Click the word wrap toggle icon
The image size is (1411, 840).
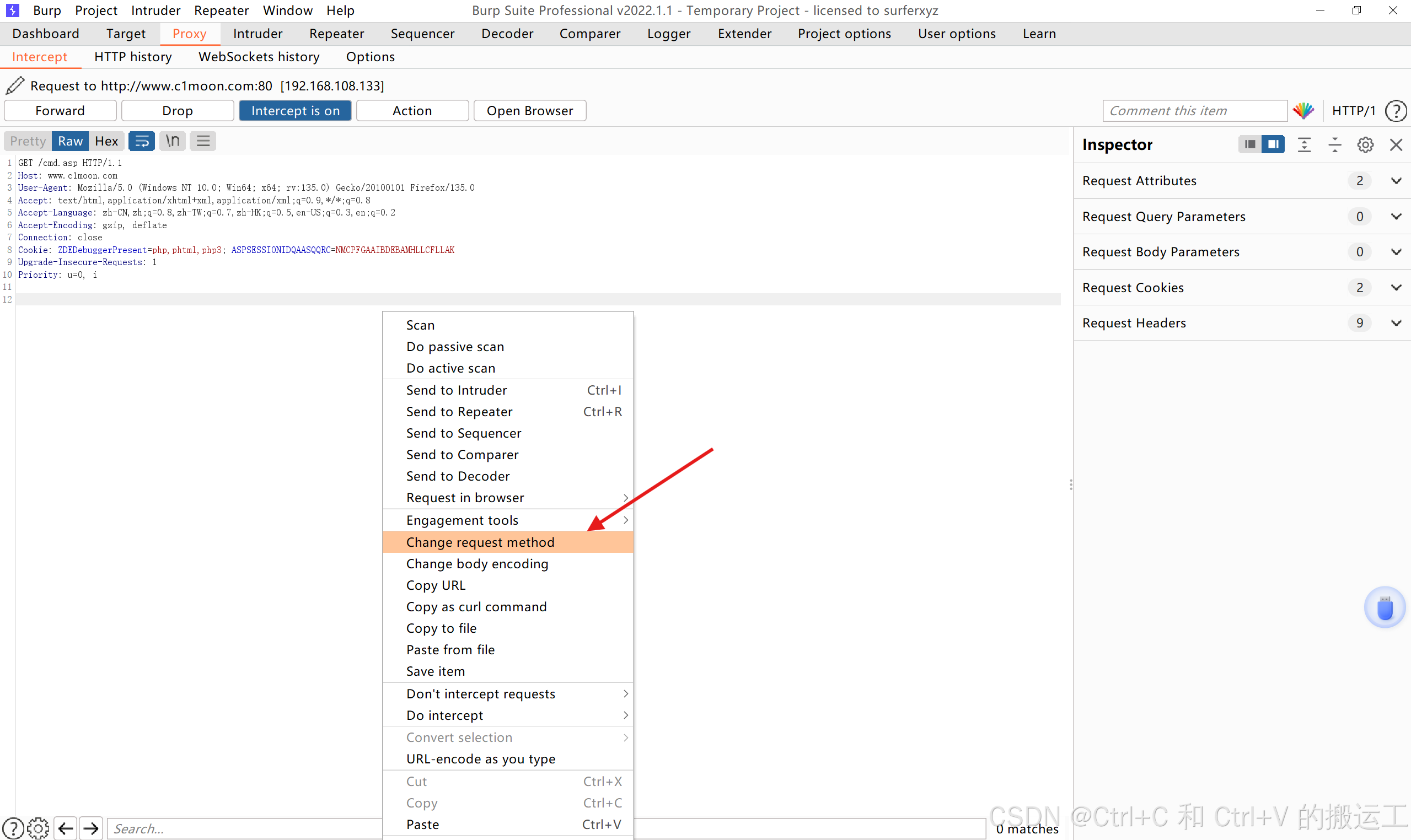(x=142, y=141)
